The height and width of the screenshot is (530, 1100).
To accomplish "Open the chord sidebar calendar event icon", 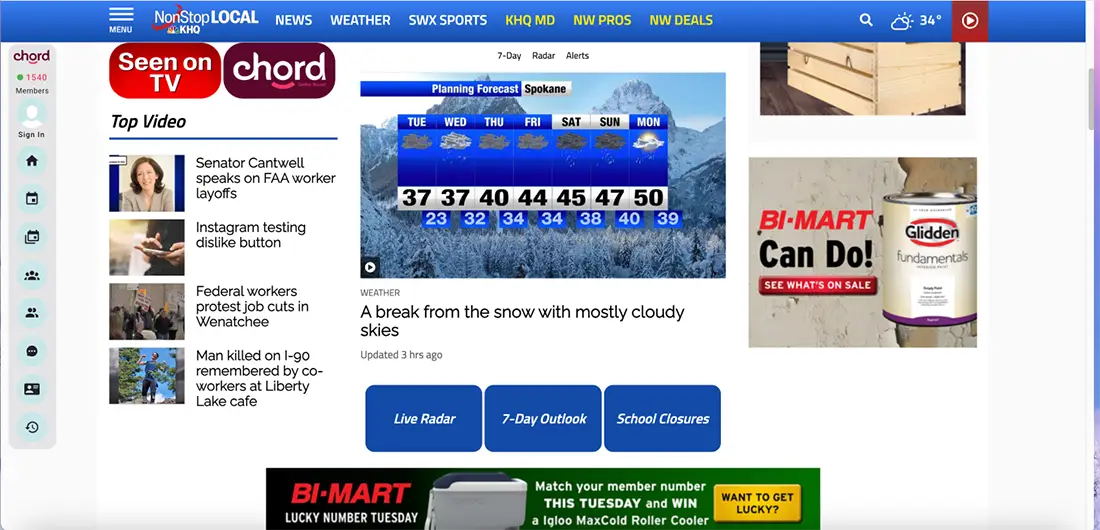I will tap(32, 199).
